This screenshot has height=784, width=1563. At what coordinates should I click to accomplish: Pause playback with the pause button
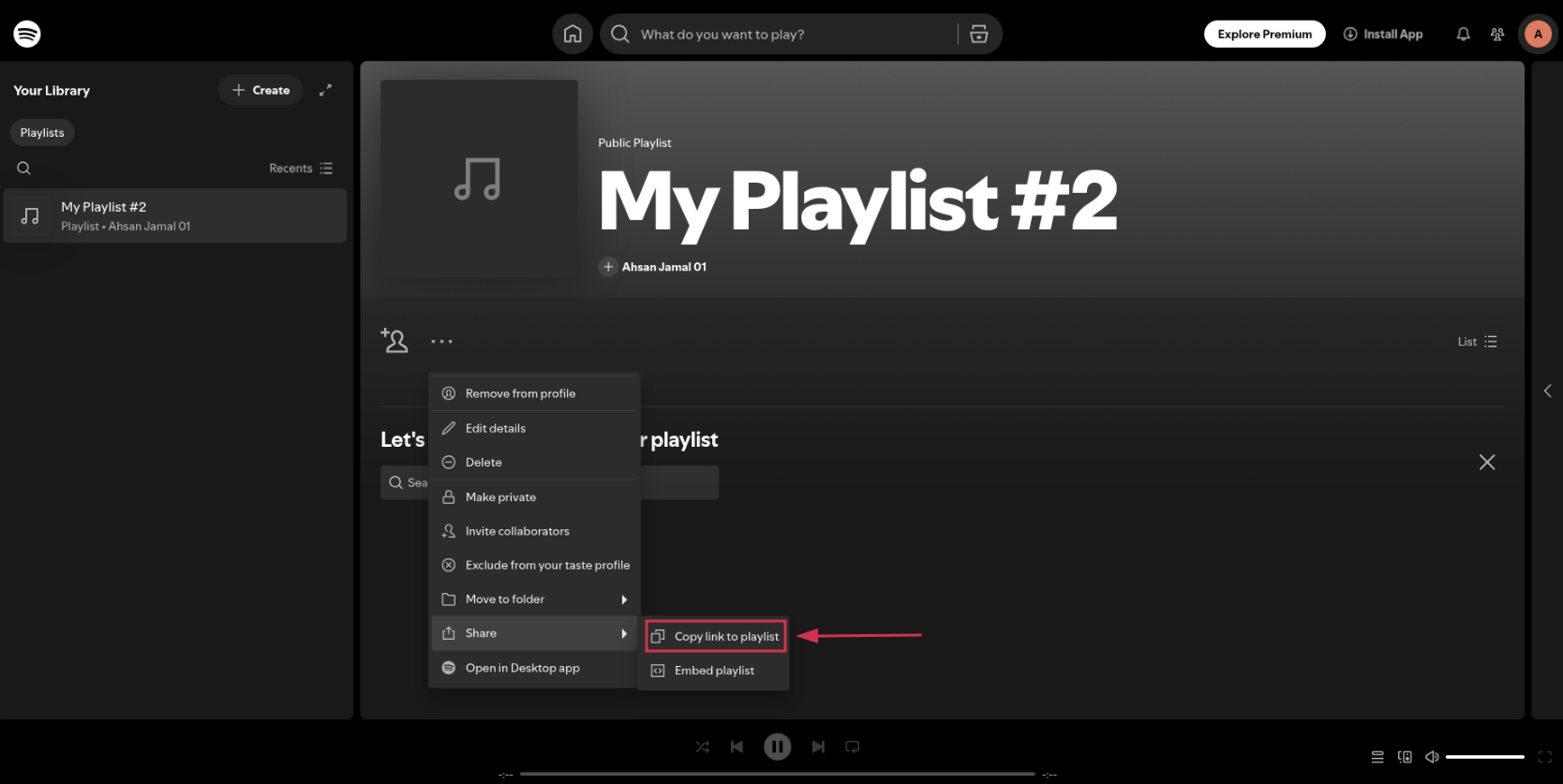(x=777, y=747)
